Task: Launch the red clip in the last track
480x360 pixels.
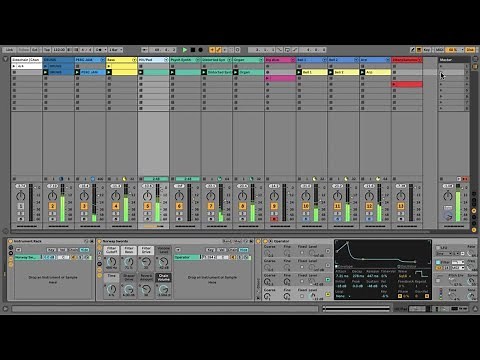Action: click(x=394, y=84)
